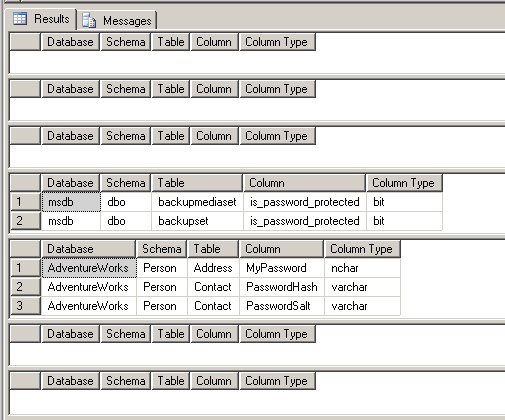Click the Table header in last grid
The image size is (505, 420).
pos(171,381)
